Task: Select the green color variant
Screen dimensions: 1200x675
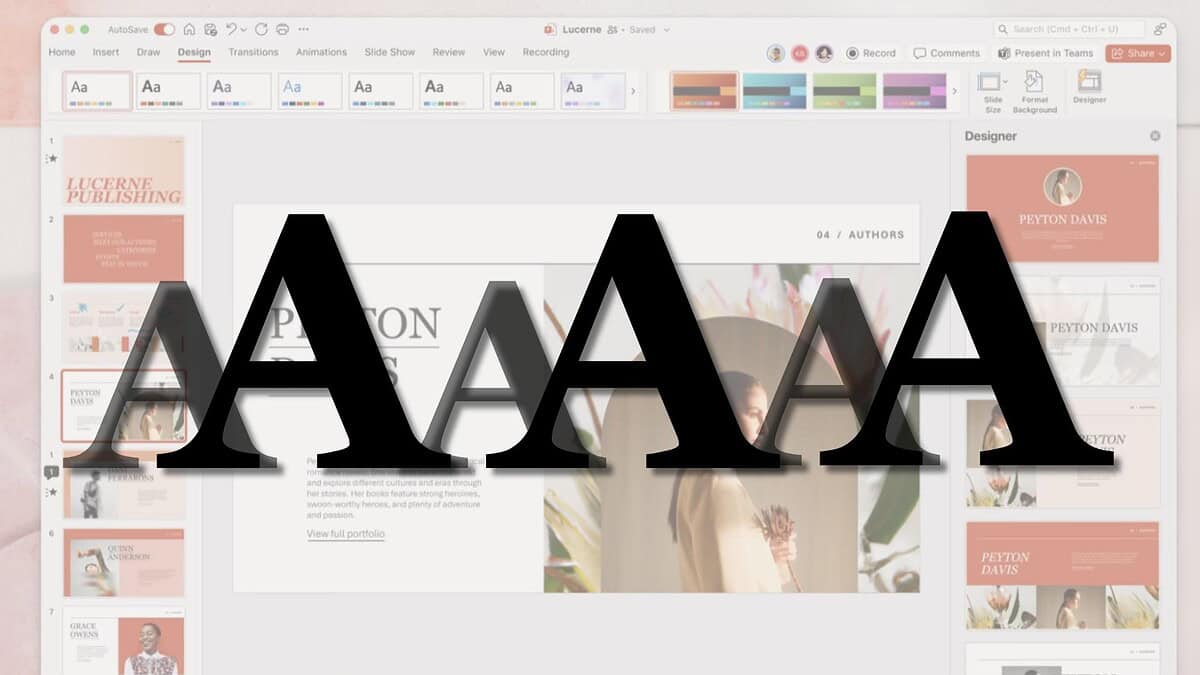Action: pos(845,91)
